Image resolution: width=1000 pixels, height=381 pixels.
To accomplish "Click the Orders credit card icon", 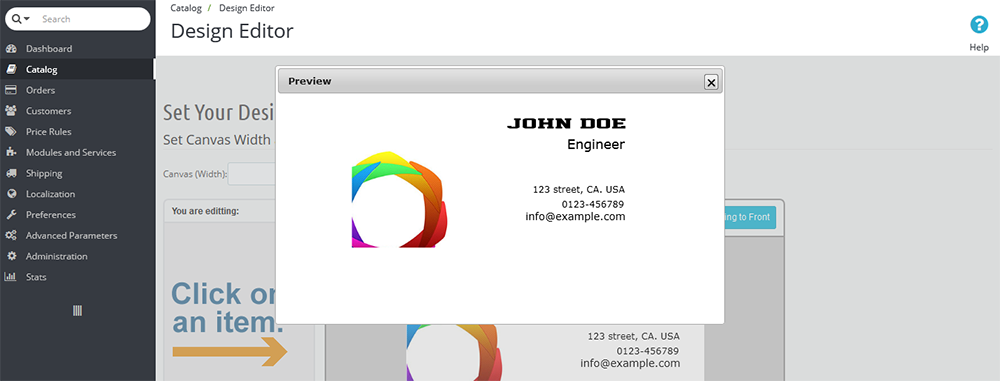I will [x=11, y=90].
